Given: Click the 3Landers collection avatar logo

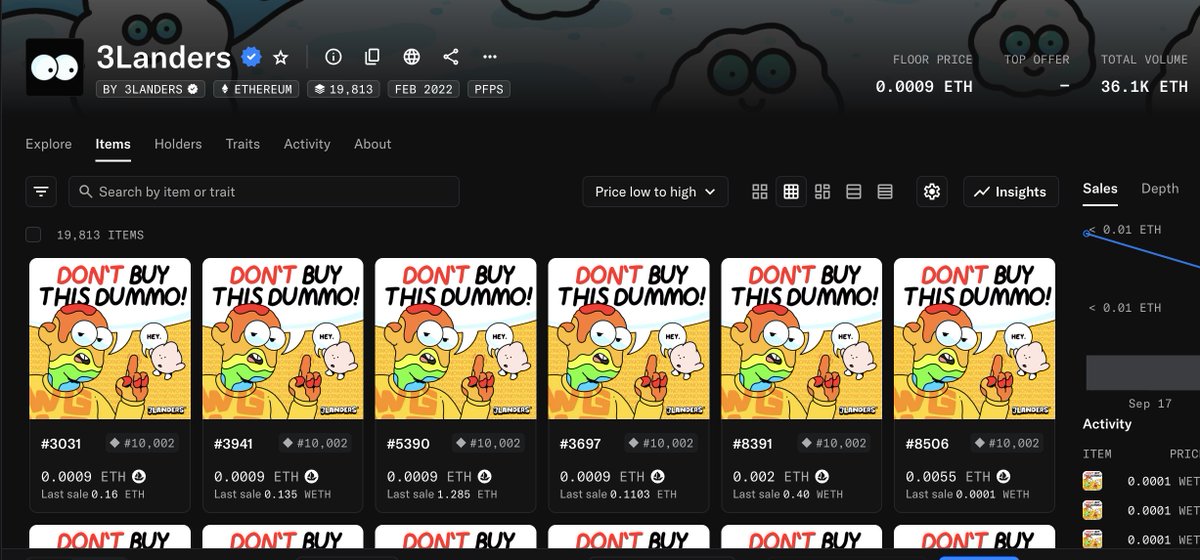Looking at the screenshot, I should pos(54,67).
